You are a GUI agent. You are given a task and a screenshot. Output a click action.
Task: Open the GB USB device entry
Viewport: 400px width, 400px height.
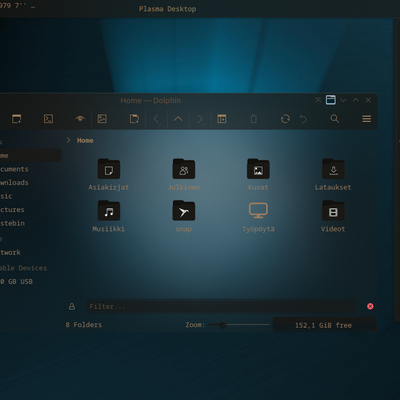(16, 282)
